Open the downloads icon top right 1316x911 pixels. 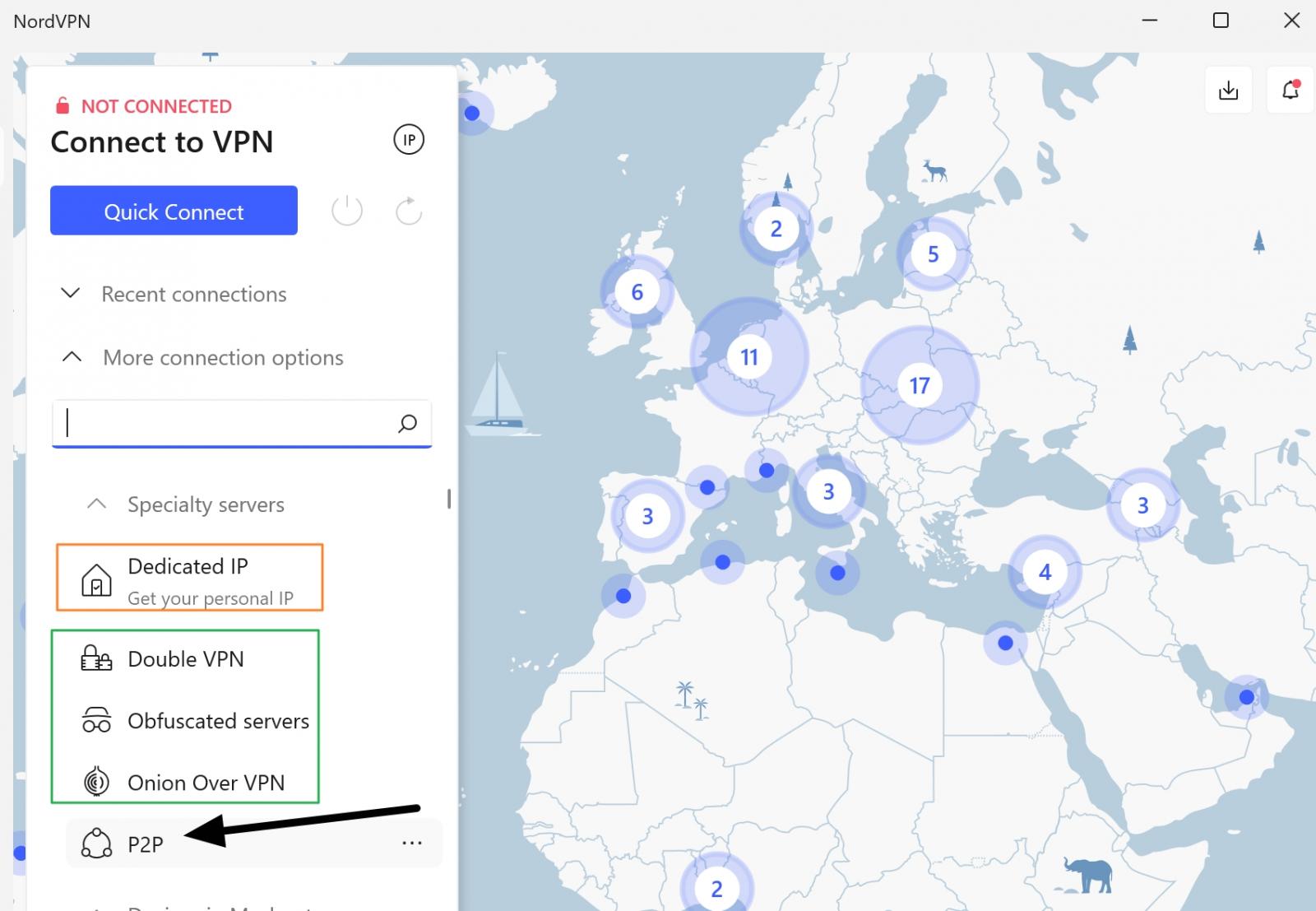1228,91
